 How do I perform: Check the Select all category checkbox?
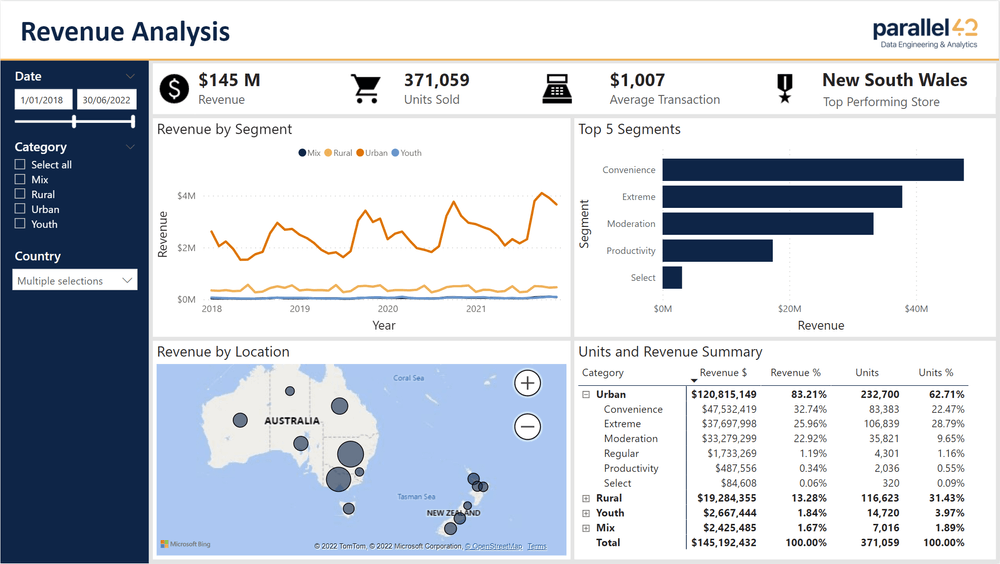coord(20,165)
